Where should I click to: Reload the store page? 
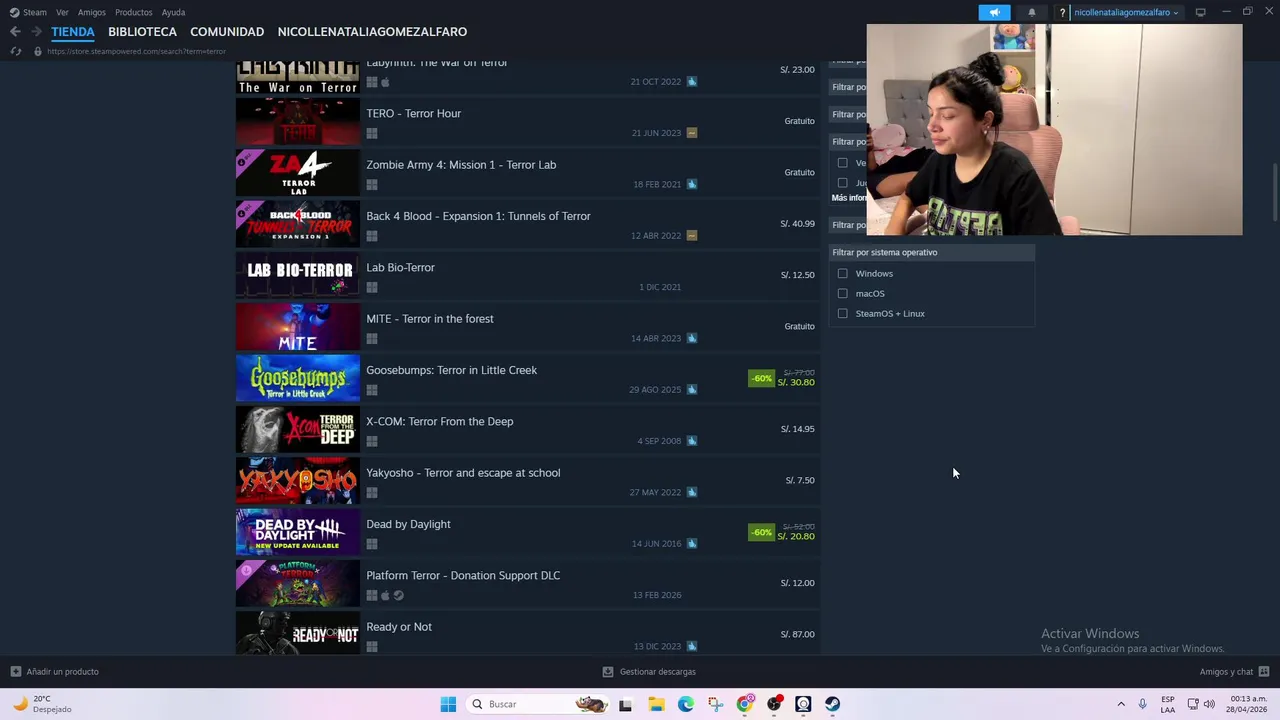15,51
